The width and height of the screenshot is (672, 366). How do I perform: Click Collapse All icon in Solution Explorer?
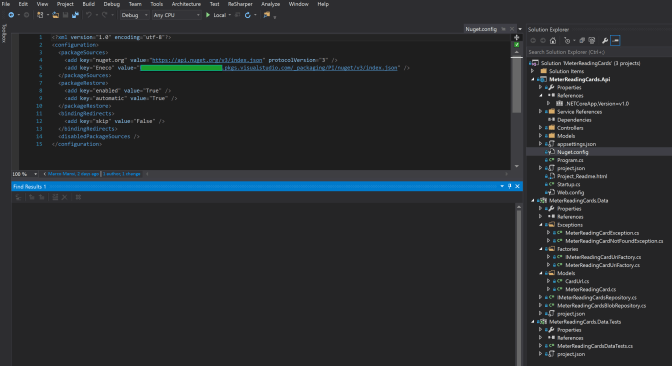point(582,40)
